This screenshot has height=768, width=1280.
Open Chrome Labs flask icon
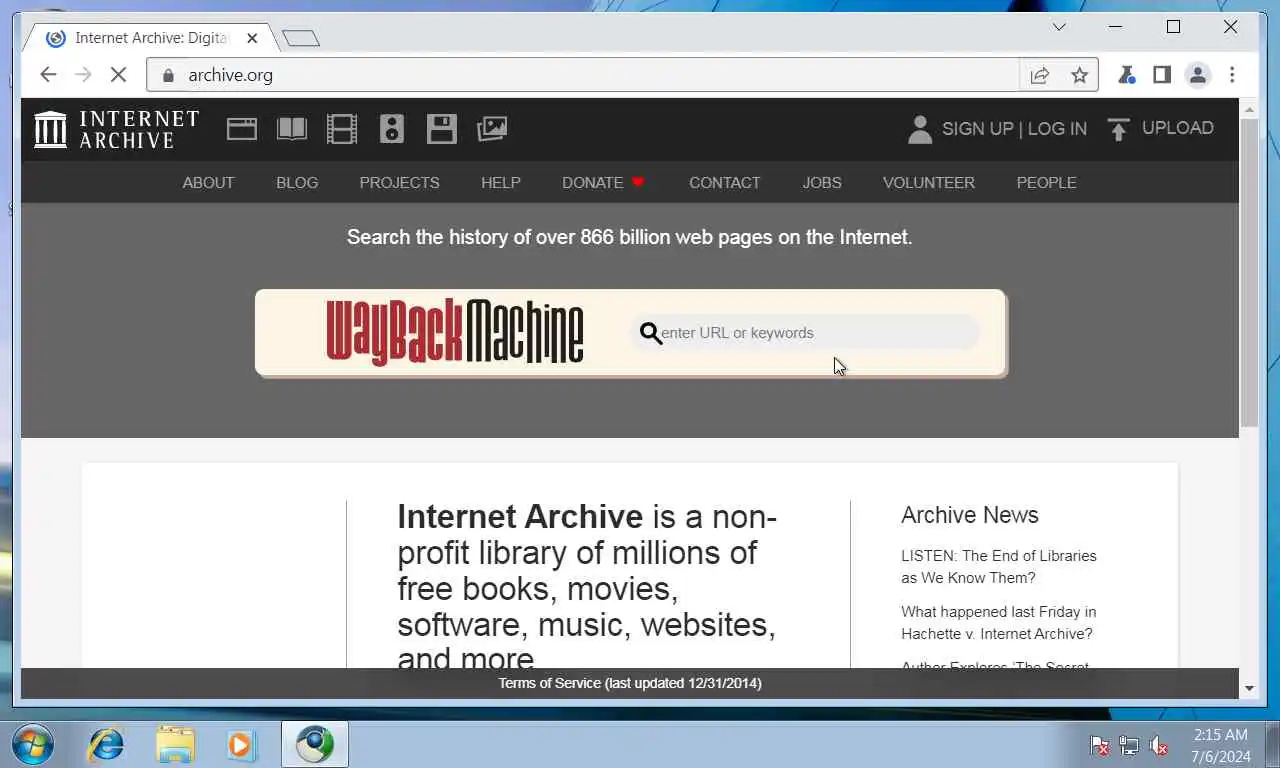click(x=1126, y=75)
